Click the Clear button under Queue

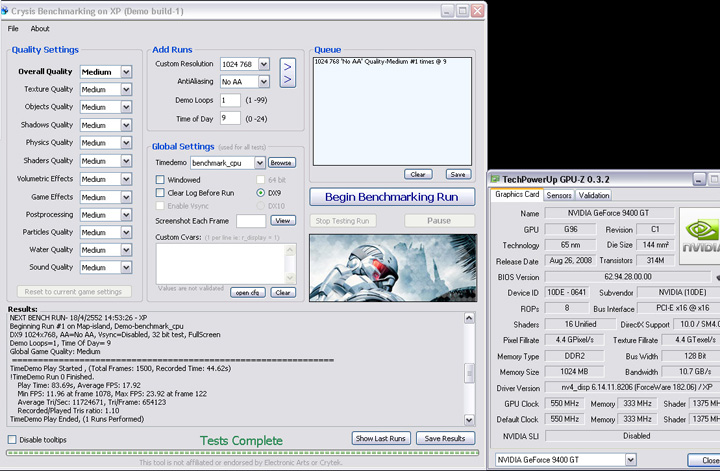pos(418,174)
